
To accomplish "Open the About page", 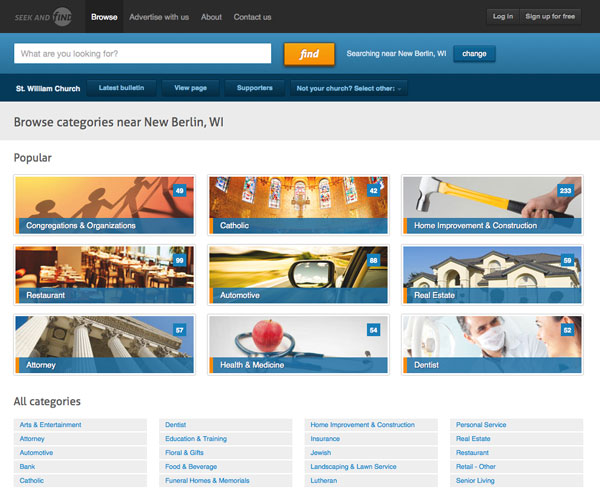I will tap(211, 17).
